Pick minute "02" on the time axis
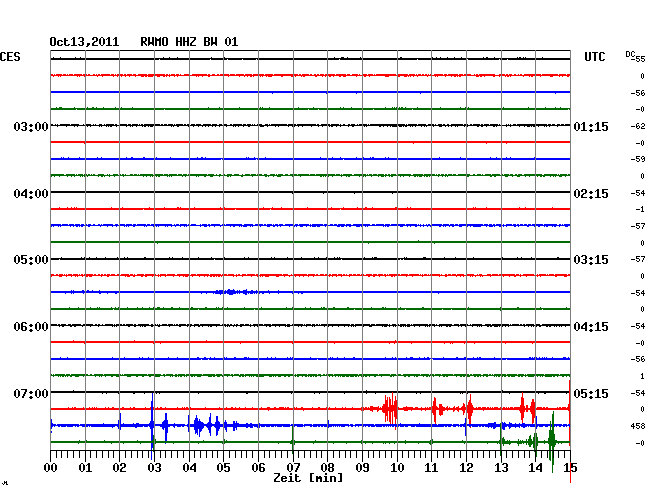This screenshot has width=650, height=494. pos(119,468)
